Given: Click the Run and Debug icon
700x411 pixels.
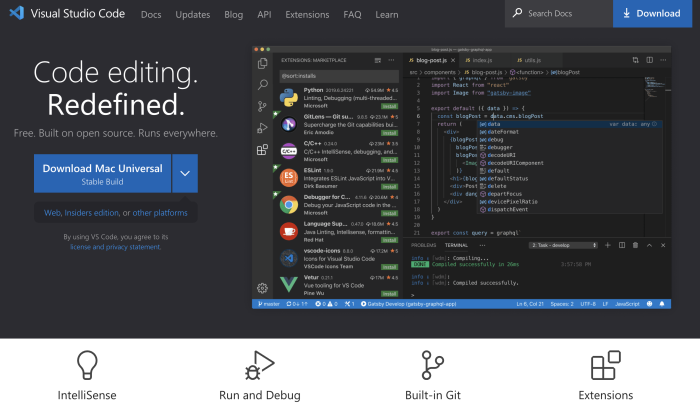Looking at the screenshot, I should click(x=259, y=366).
